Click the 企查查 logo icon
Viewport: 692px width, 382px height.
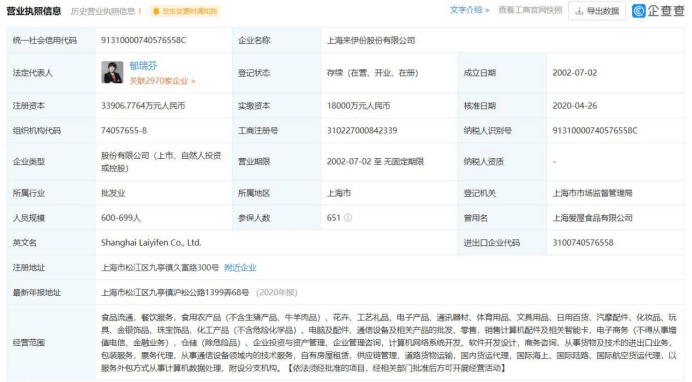tap(639, 11)
